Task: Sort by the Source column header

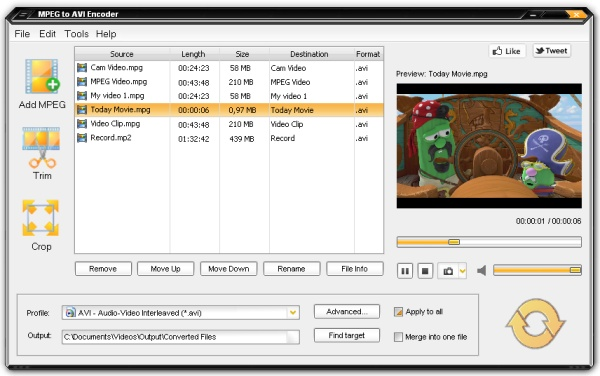Action: (122, 54)
